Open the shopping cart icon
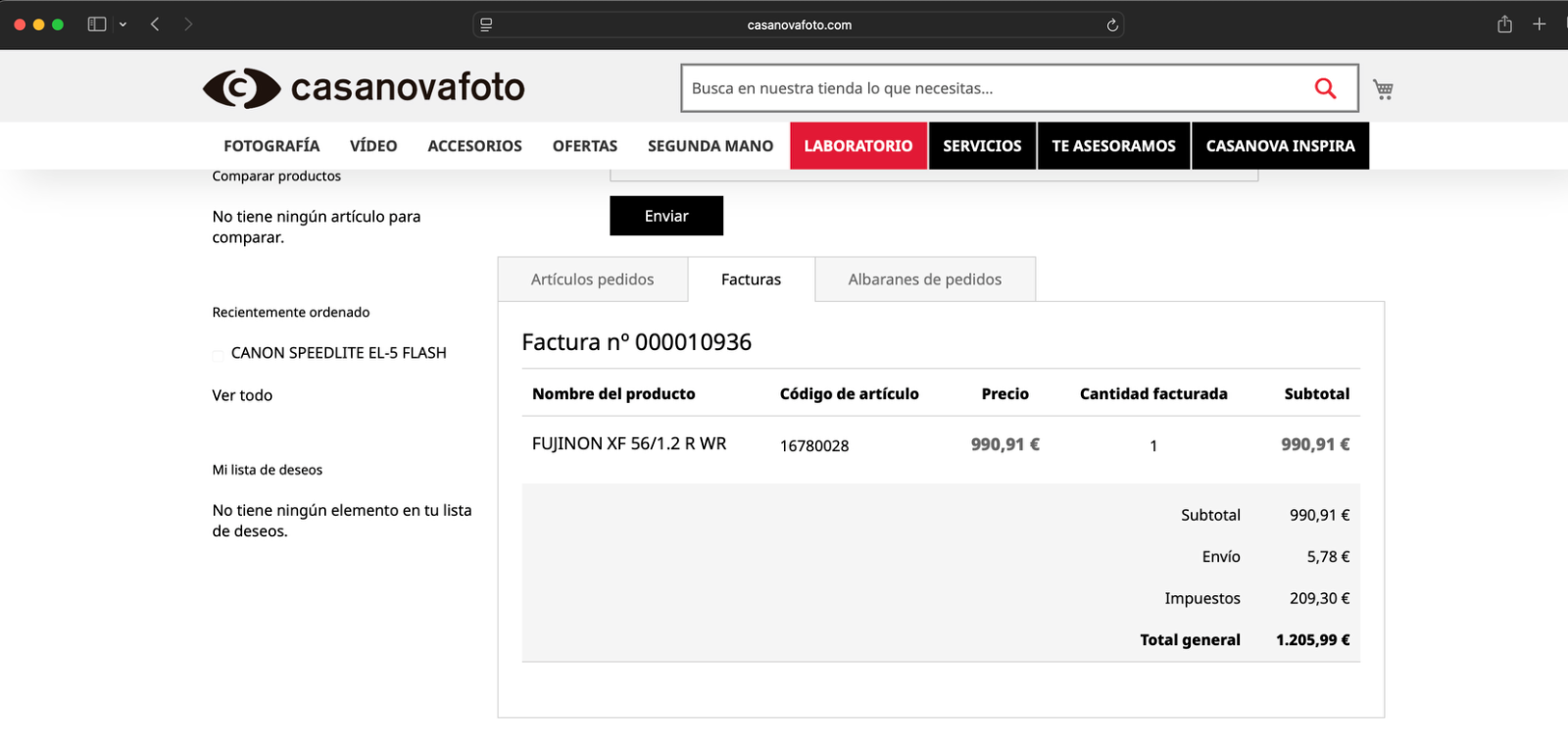The width and height of the screenshot is (1568, 756). click(x=1383, y=89)
